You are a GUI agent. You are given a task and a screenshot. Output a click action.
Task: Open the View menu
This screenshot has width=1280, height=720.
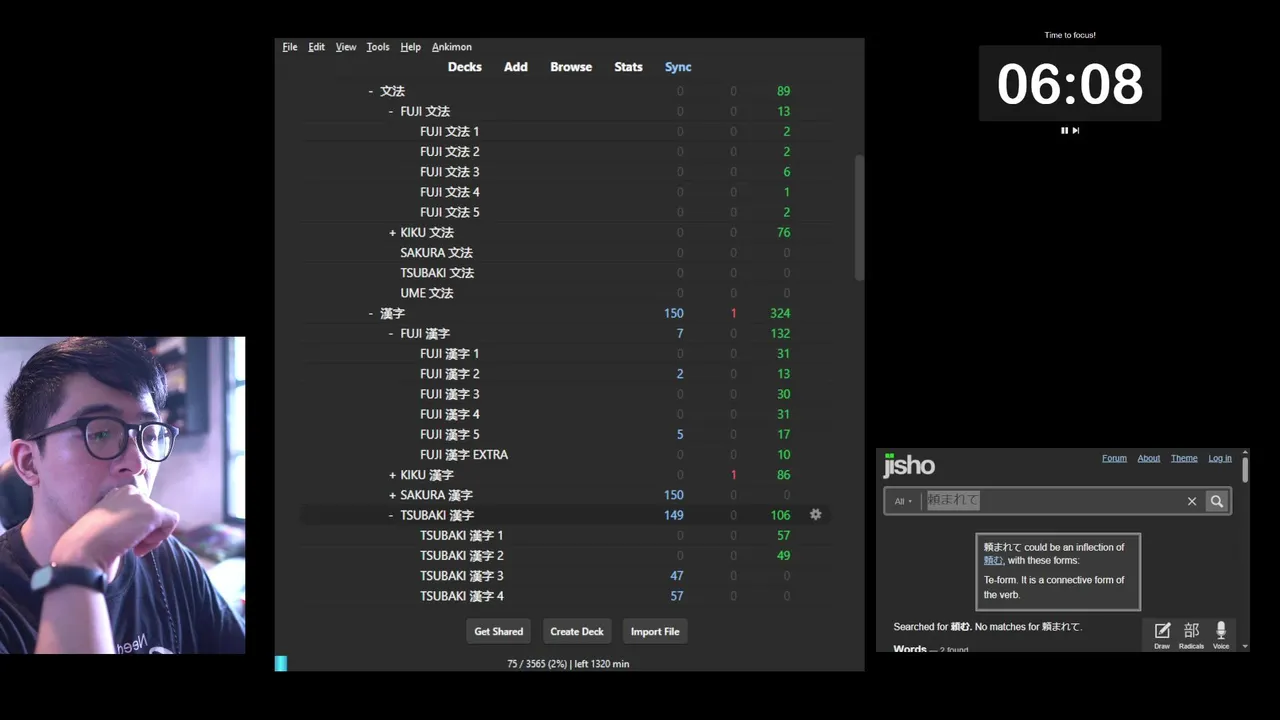pos(346,47)
